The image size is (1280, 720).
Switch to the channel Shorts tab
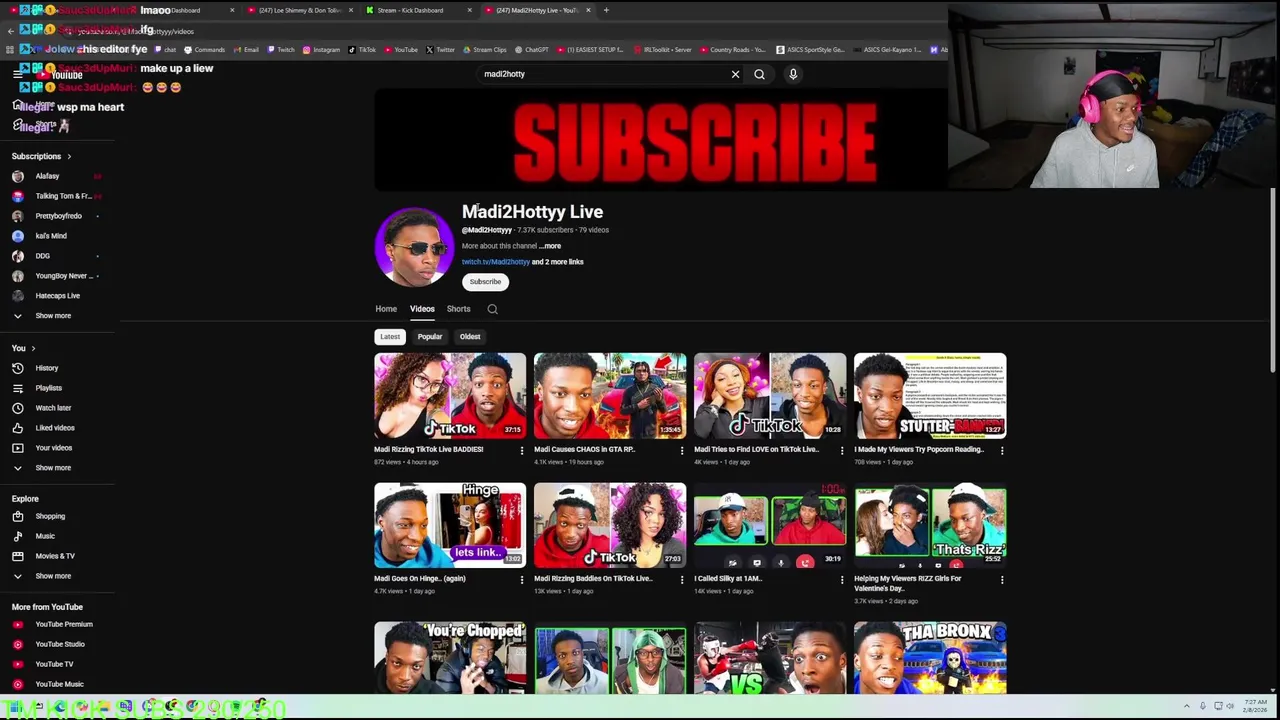pyautogui.click(x=458, y=309)
